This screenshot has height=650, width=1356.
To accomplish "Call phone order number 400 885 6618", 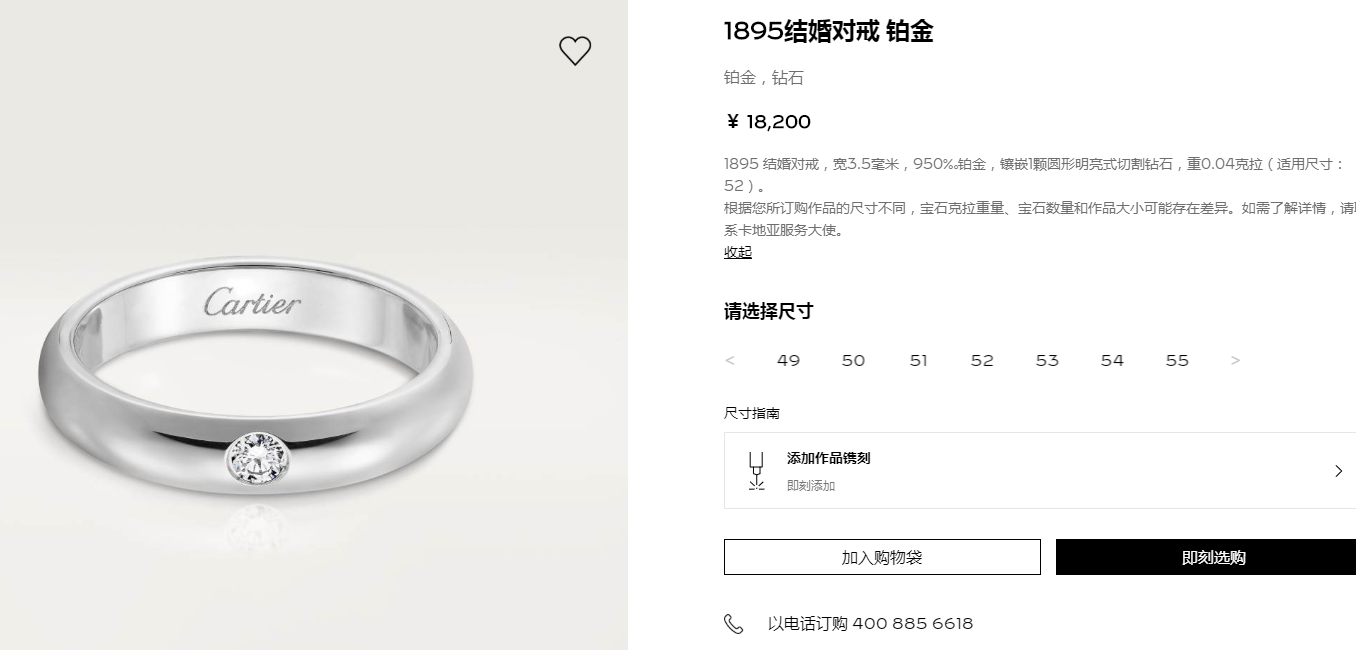I will coord(870,624).
